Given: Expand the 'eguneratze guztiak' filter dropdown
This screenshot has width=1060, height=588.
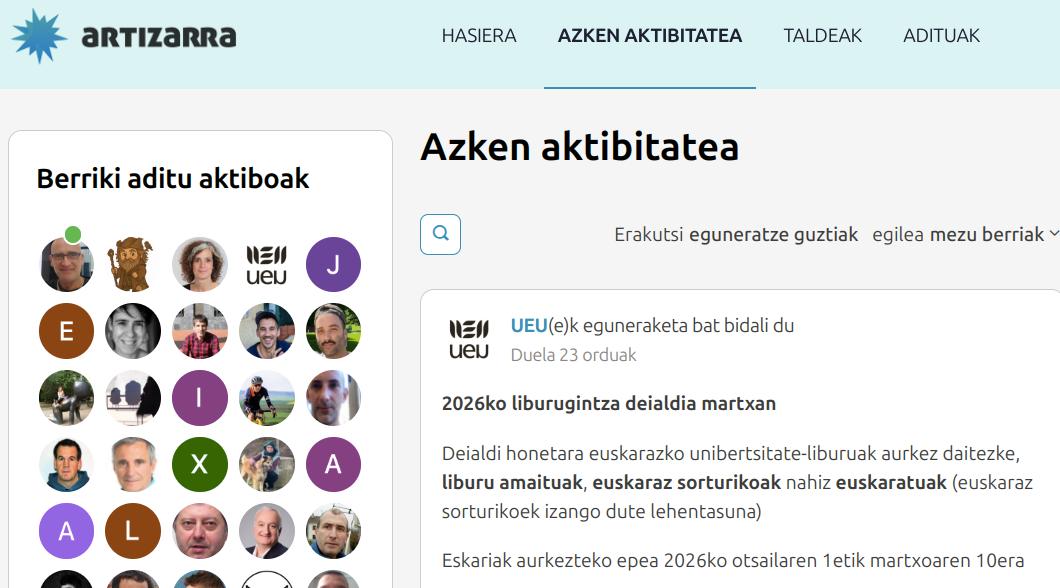Looking at the screenshot, I should point(773,235).
